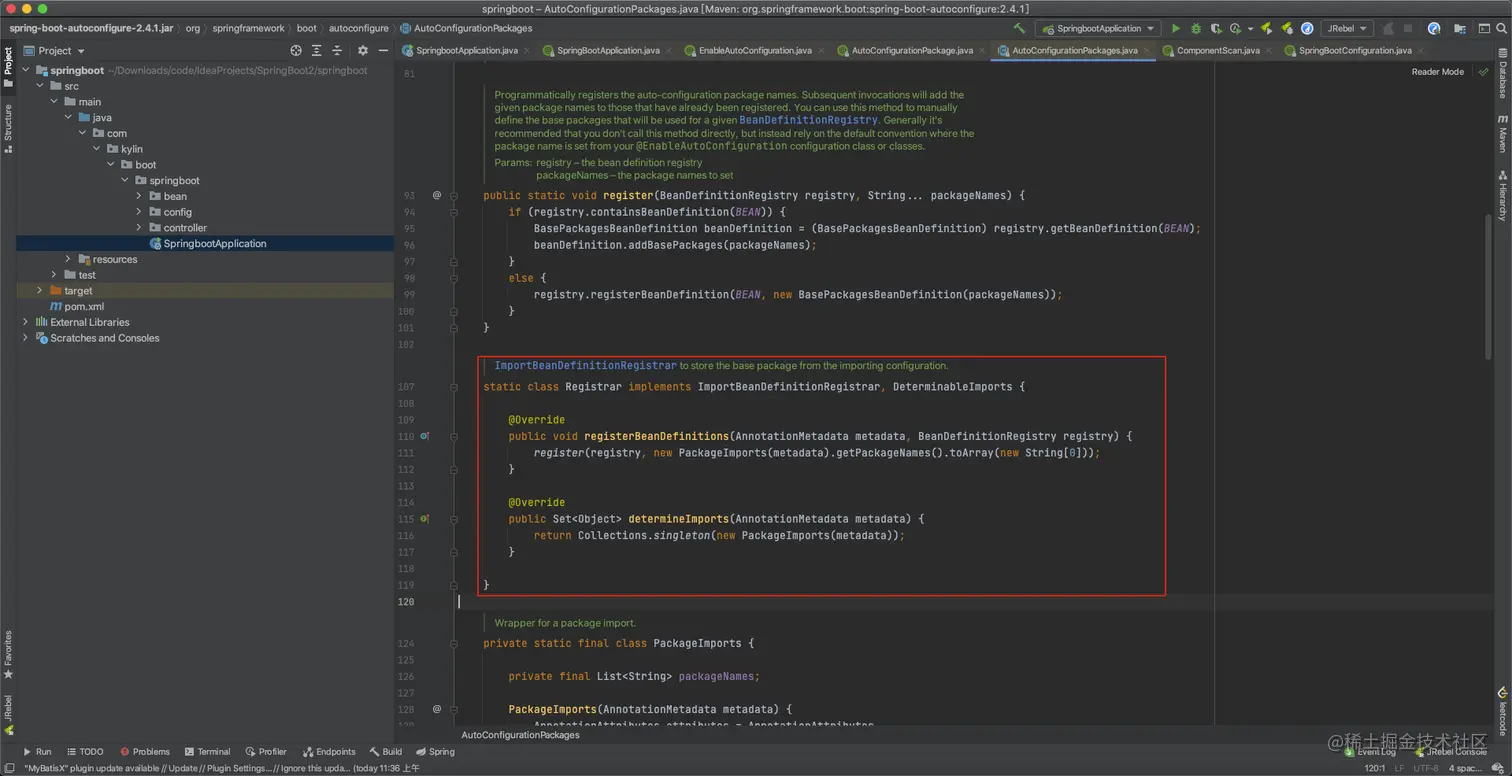
Task: Click the implemented method gutter icon at line 110
Action: tap(425, 436)
